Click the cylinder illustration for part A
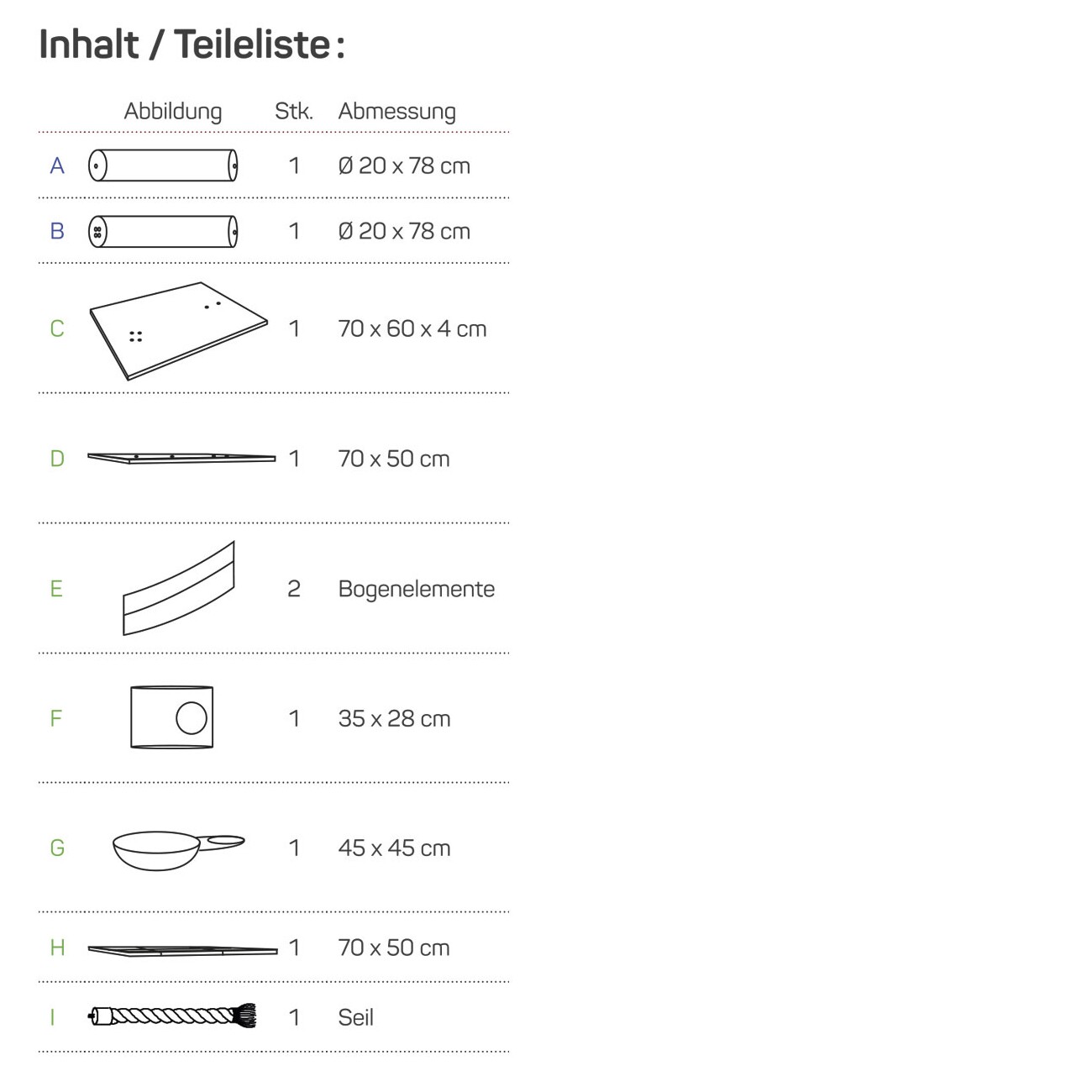 [x=163, y=165]
